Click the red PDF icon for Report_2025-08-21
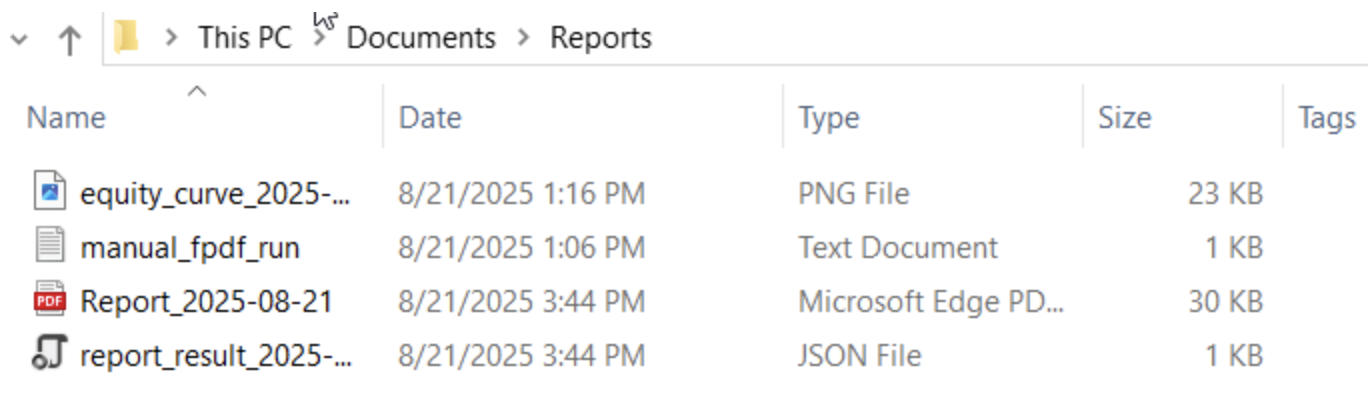This screenshot has height=396, width=1368. (49, 300)
